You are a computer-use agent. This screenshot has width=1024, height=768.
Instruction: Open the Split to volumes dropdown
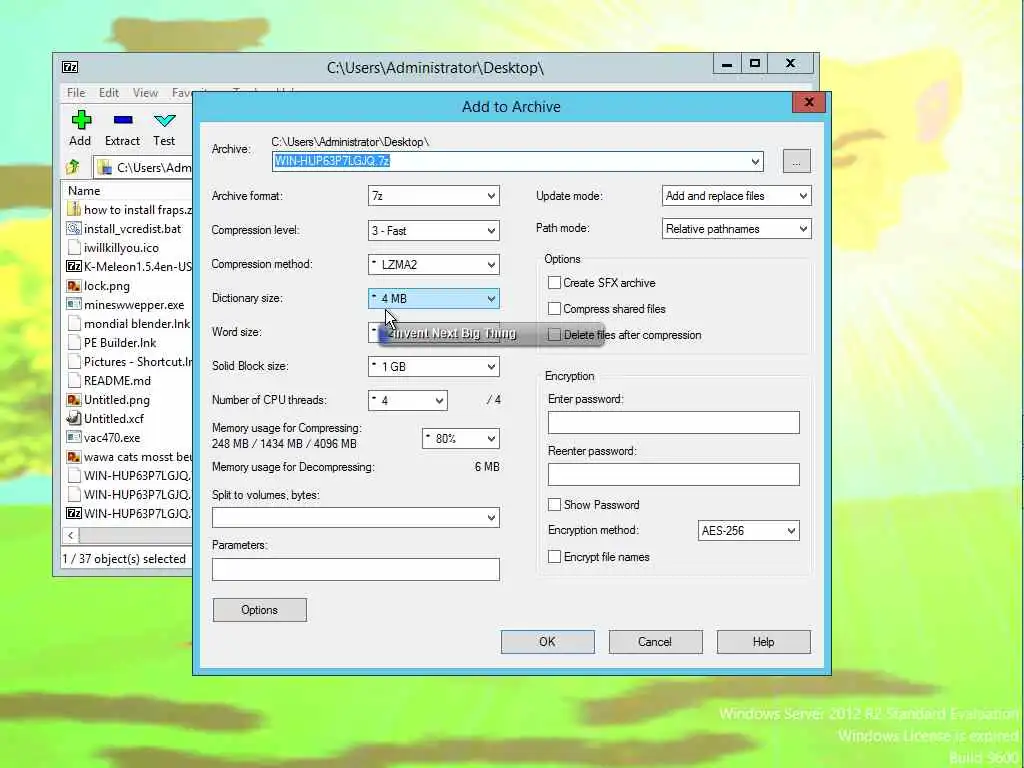(356, 518)
